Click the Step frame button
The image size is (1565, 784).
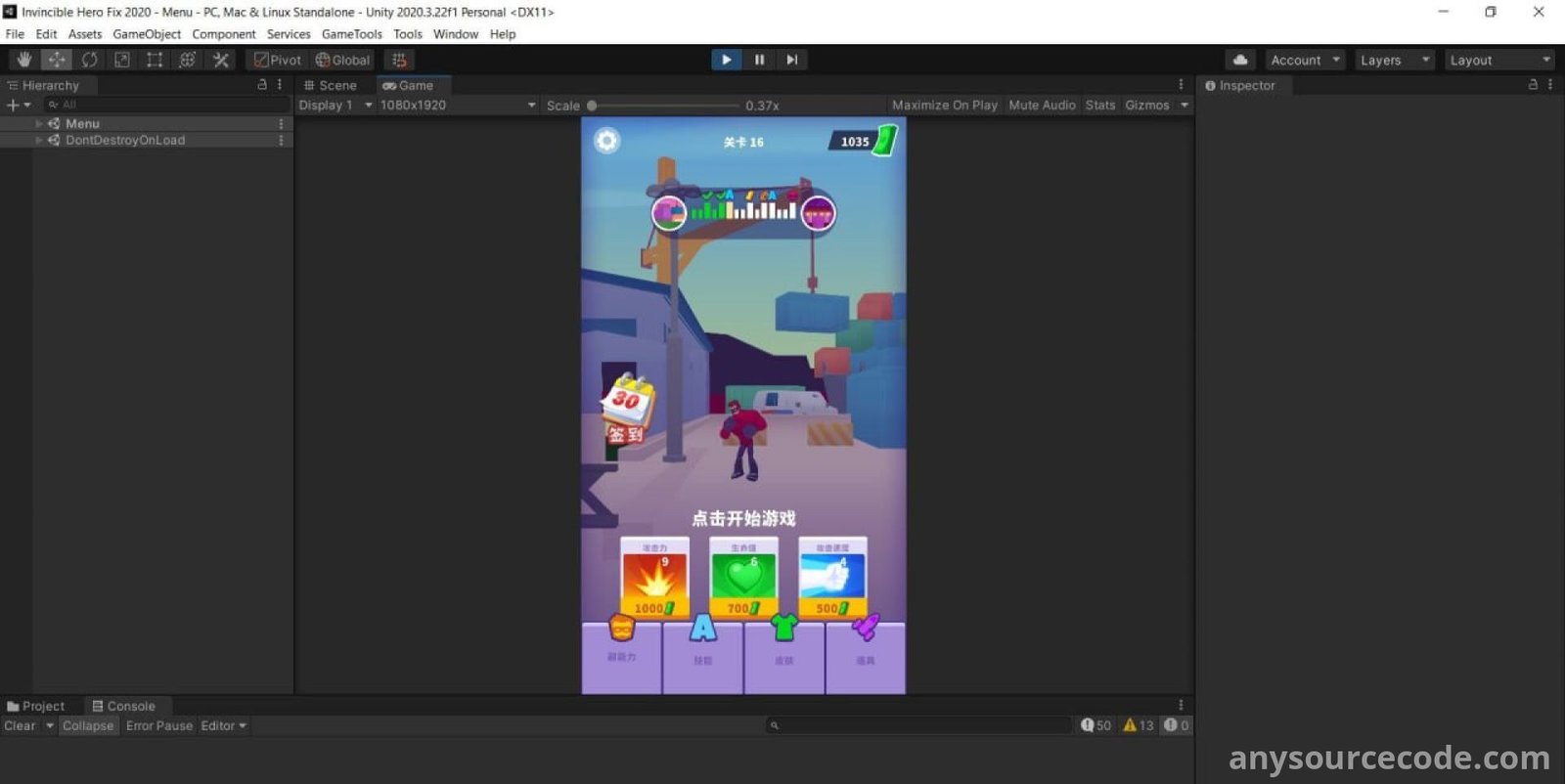(x=791, y=60)
